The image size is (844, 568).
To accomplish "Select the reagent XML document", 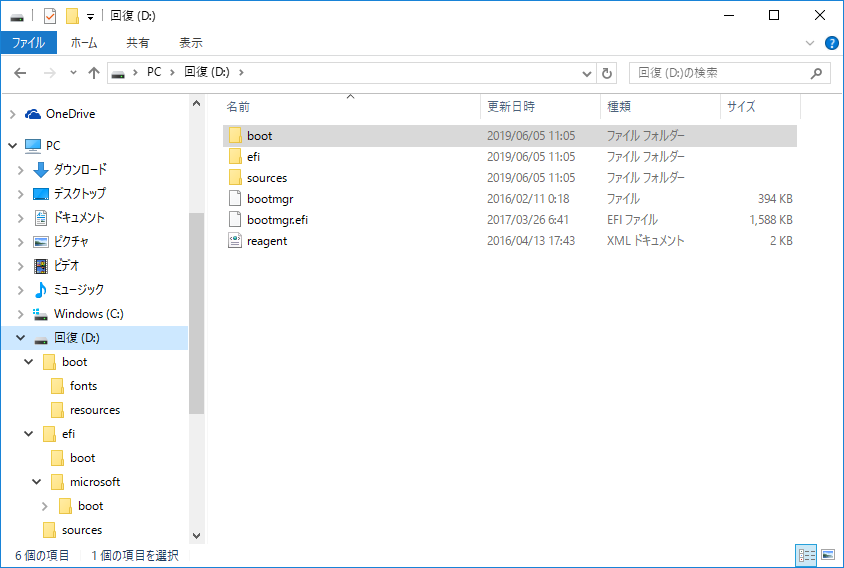I will (510, 241).
